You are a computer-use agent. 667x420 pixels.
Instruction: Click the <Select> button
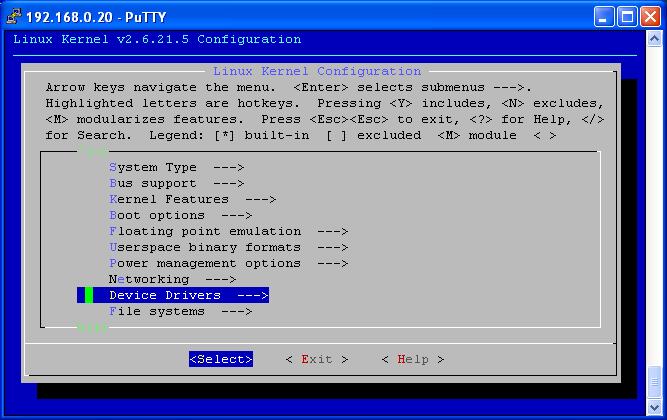[x=221, y=359]
